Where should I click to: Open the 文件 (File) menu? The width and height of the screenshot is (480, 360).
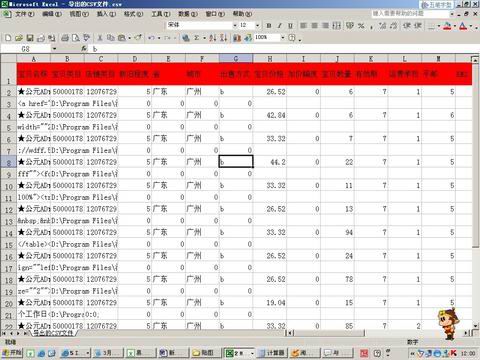(24, 14)
